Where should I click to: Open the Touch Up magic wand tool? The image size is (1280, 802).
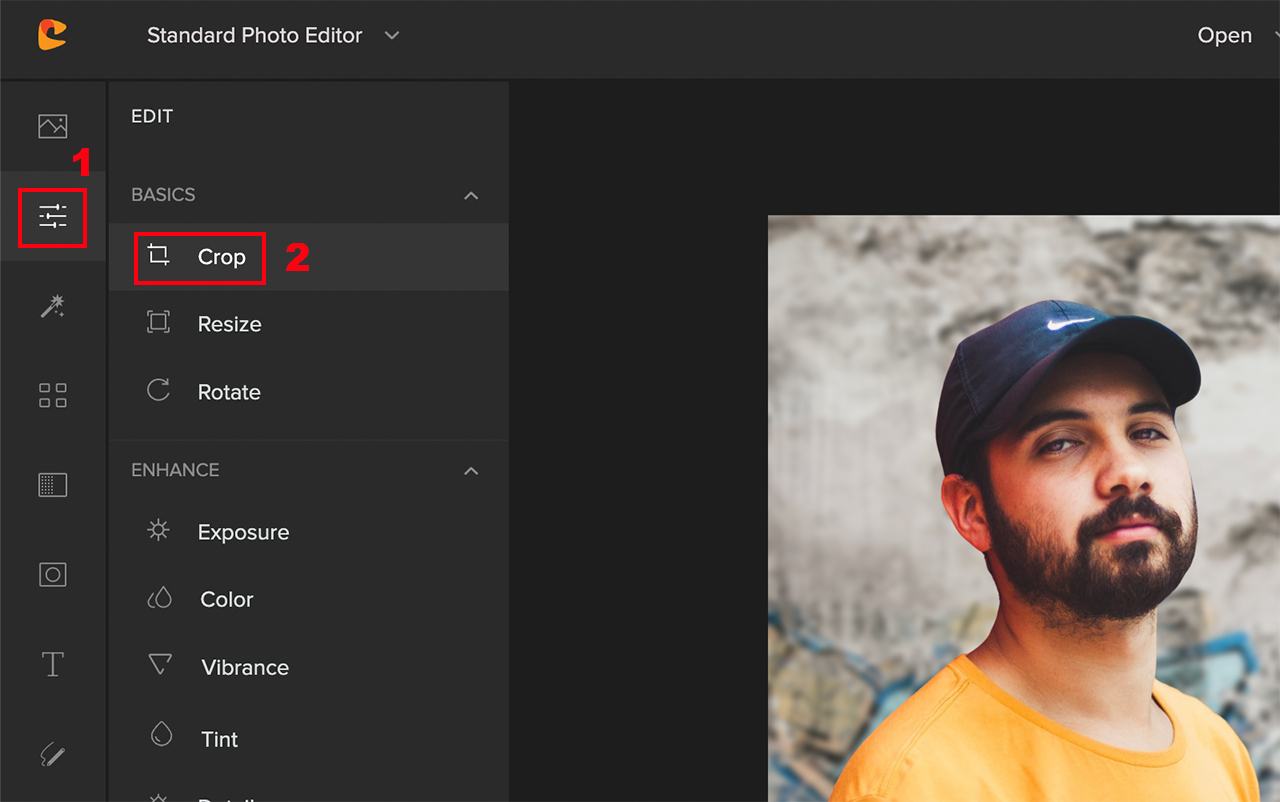[x=52, y=307]
